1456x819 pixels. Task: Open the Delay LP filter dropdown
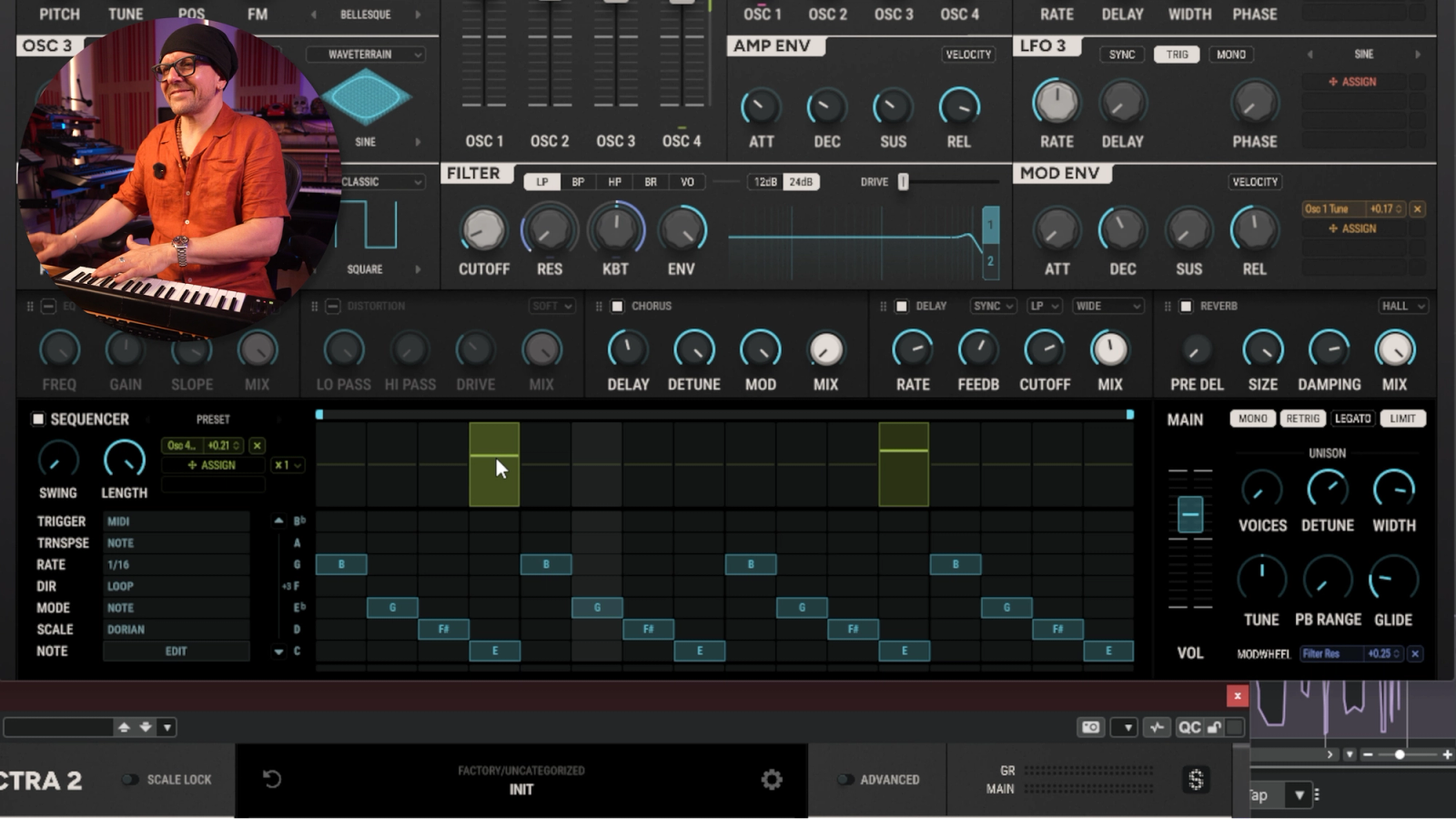point(1044,306)
